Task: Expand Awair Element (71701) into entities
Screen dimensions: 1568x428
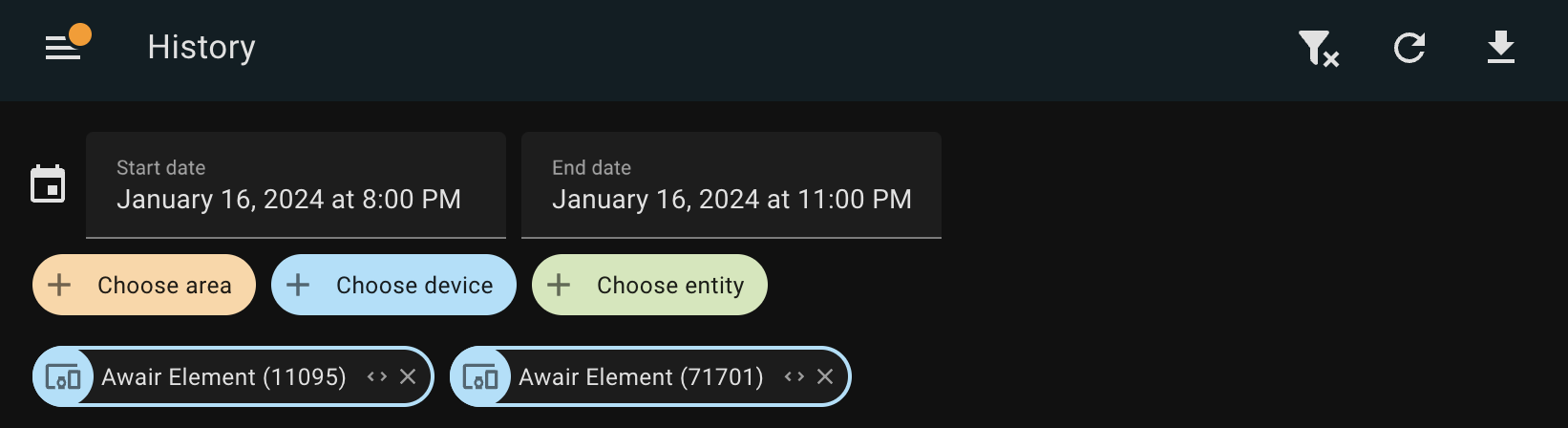Action: (x=795, y=376)
